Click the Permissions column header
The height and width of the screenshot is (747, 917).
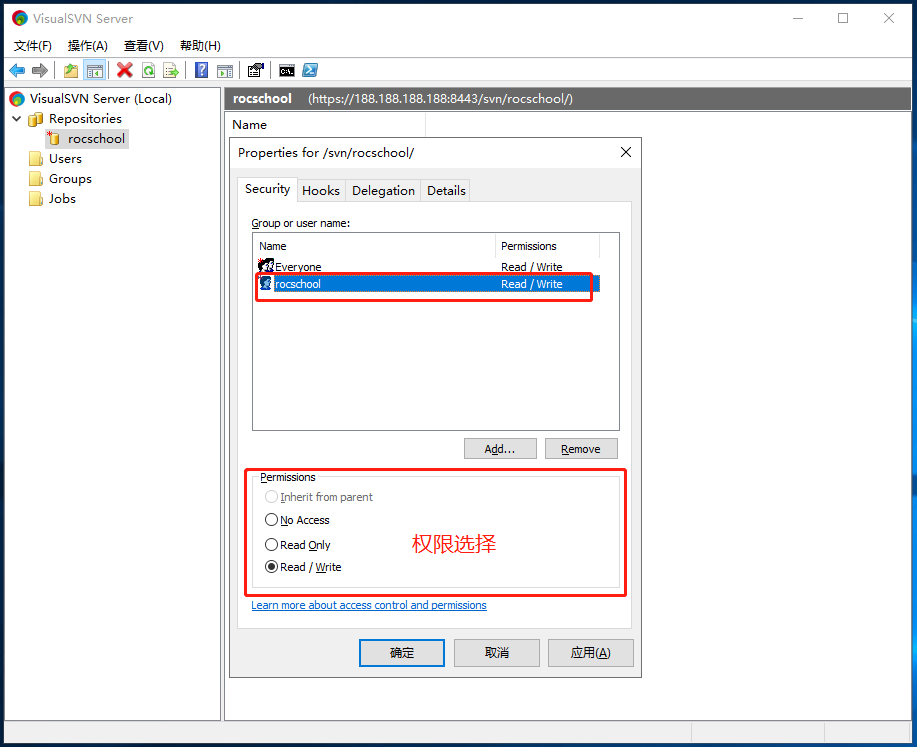[547, 246]
